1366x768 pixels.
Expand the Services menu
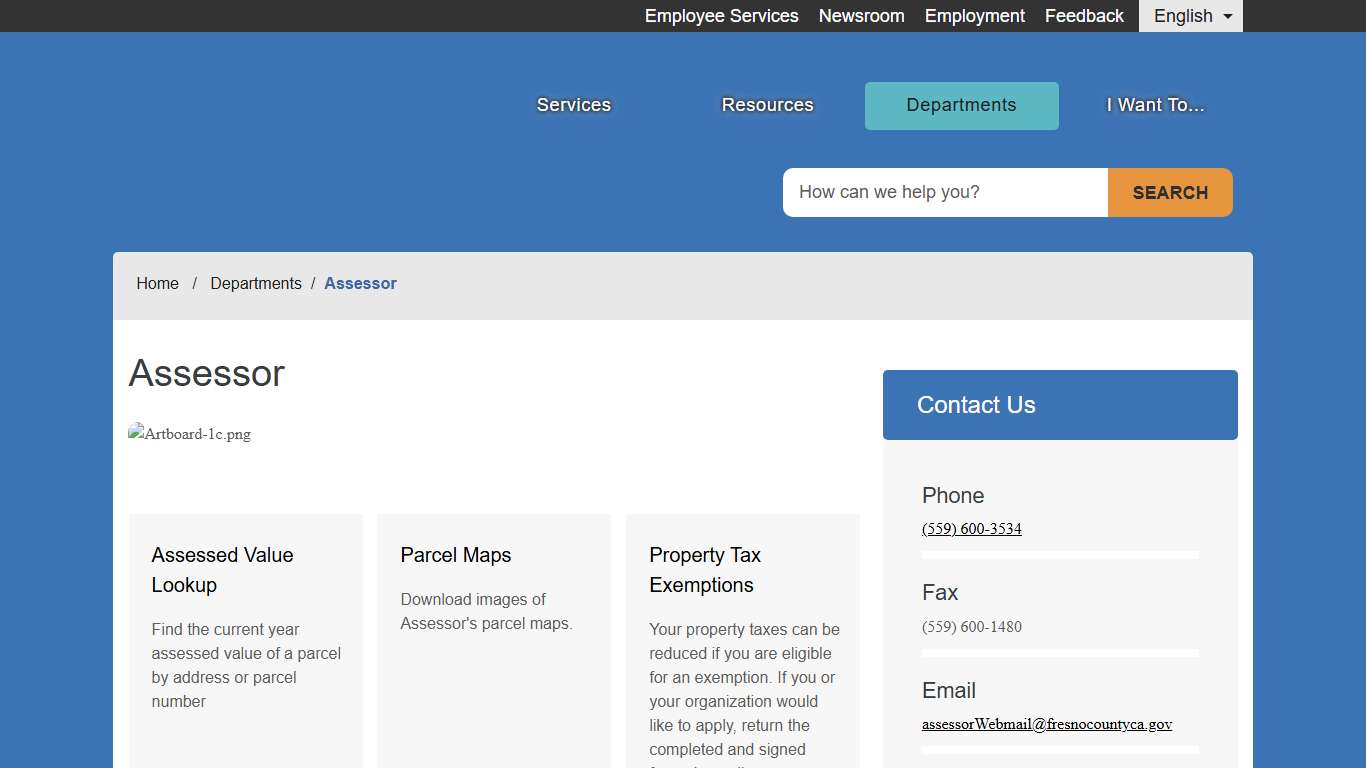(573, 105)
